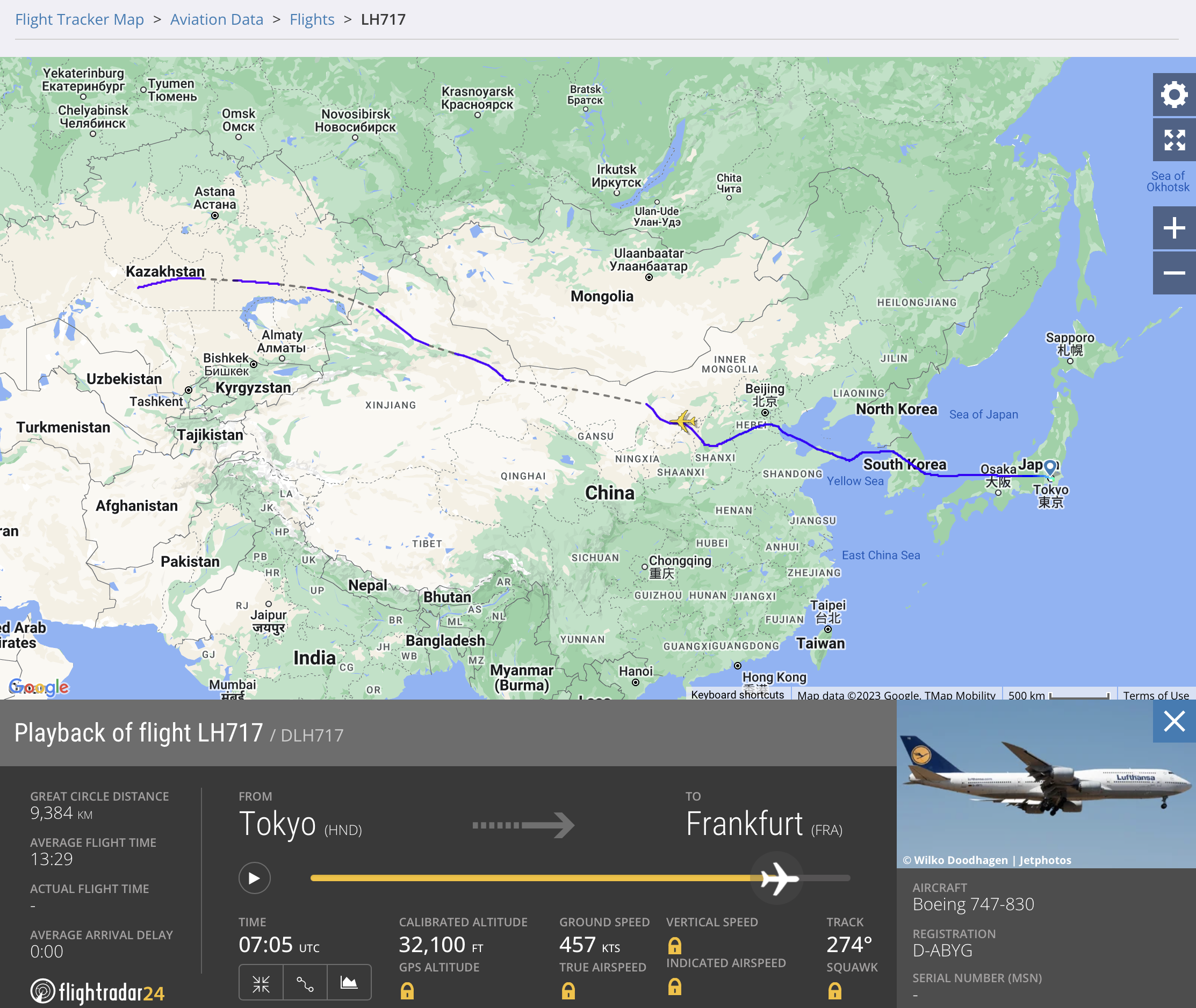The height and width of the screenshot is (1008, 1196).
Task: Close the playback panel with X
Action: [1174, 722]
